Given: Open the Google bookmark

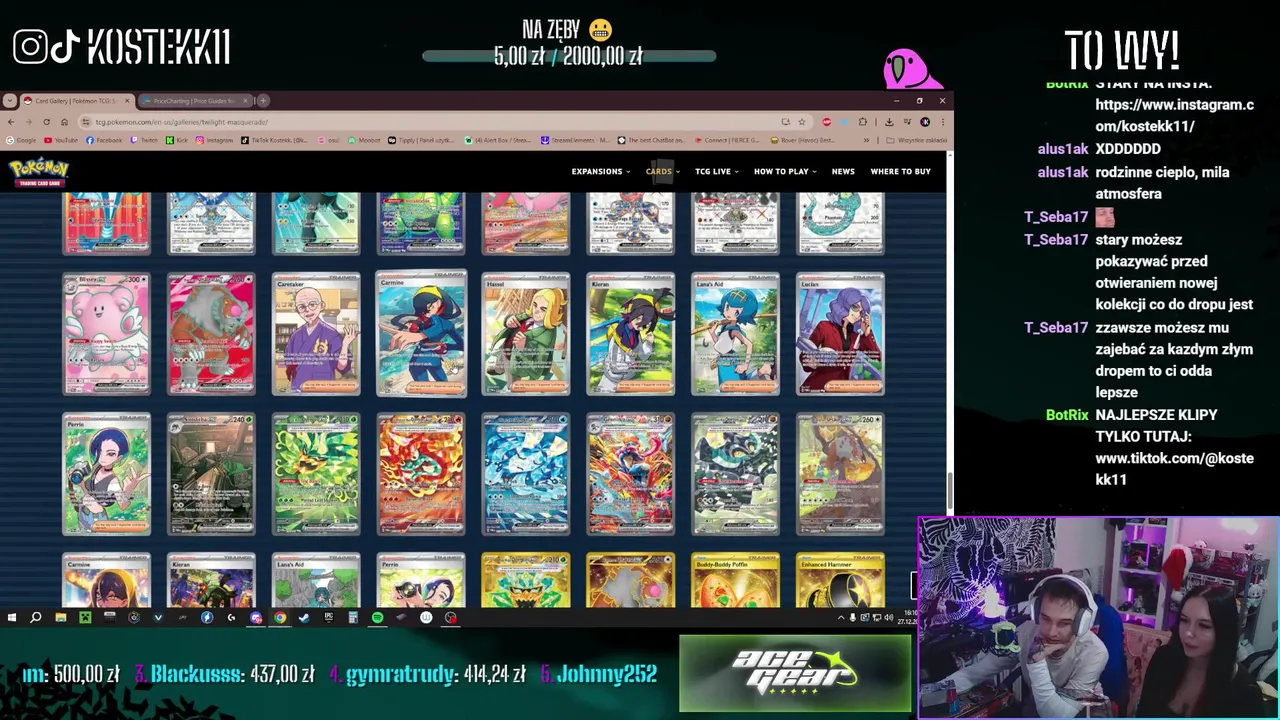Looking at the screenshot, I should pos(21,140).
